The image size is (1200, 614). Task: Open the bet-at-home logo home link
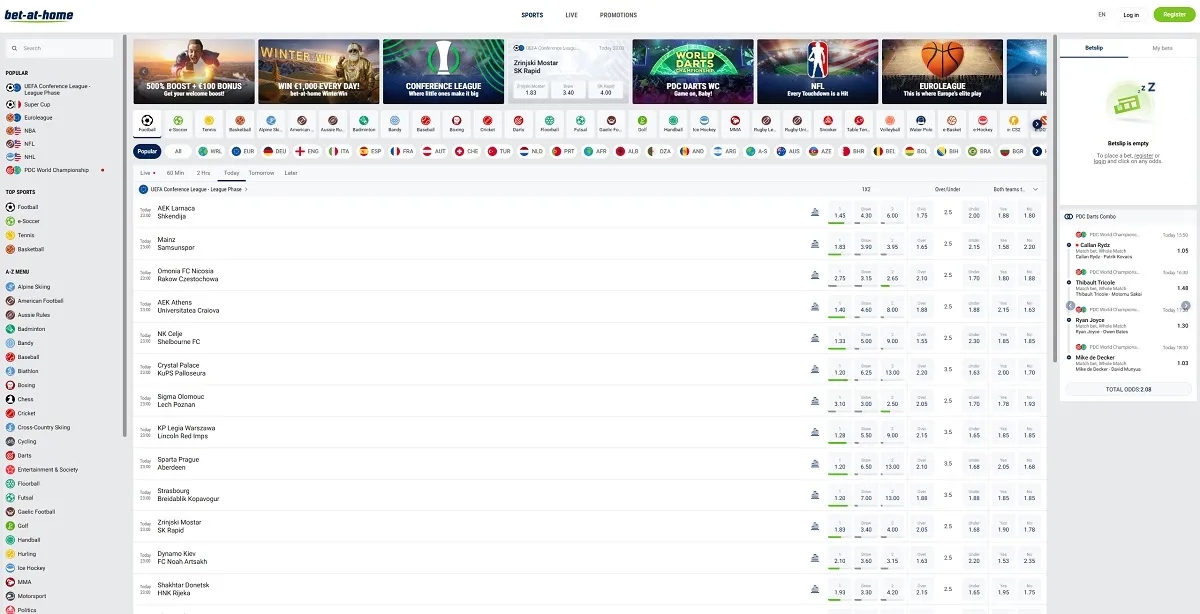point(38,15)
